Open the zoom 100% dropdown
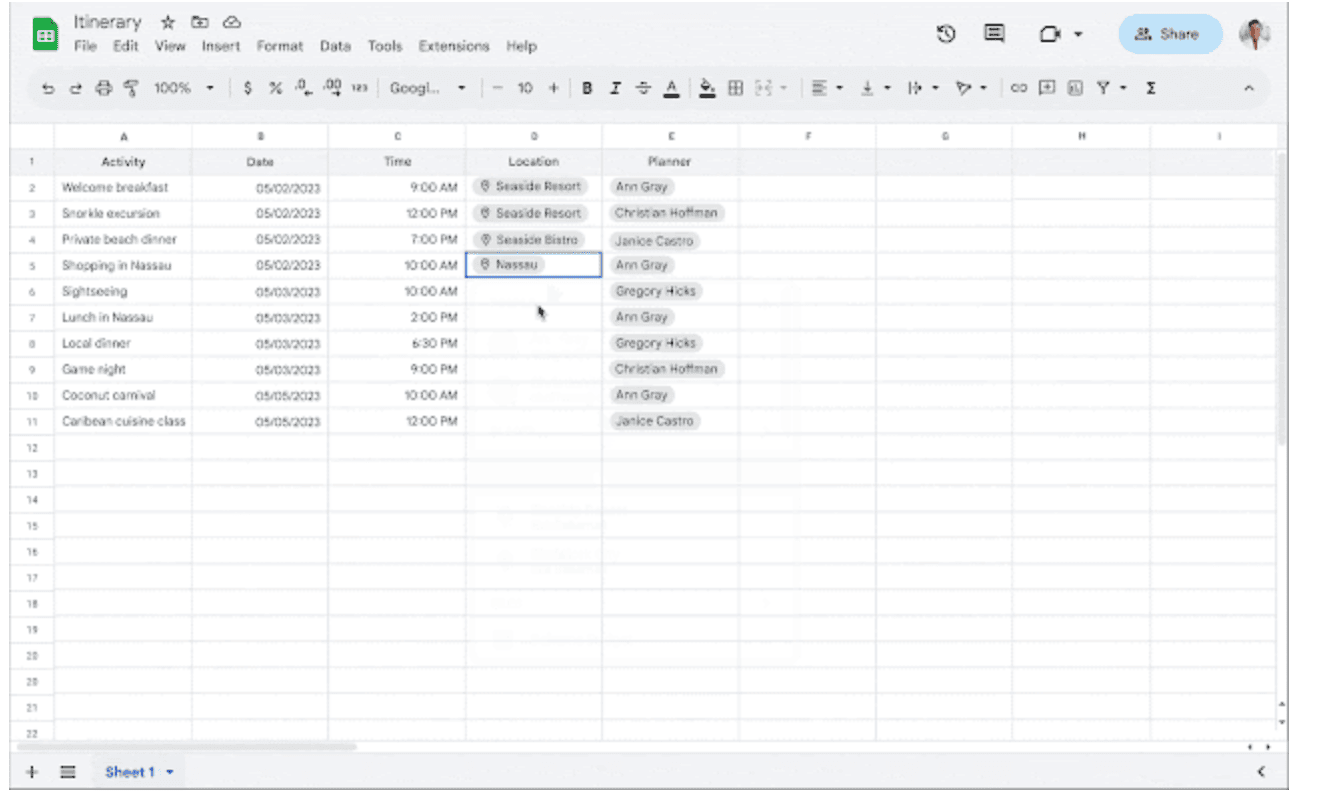The width and height of the screenshot is (1318, 806). click(183, 88)
